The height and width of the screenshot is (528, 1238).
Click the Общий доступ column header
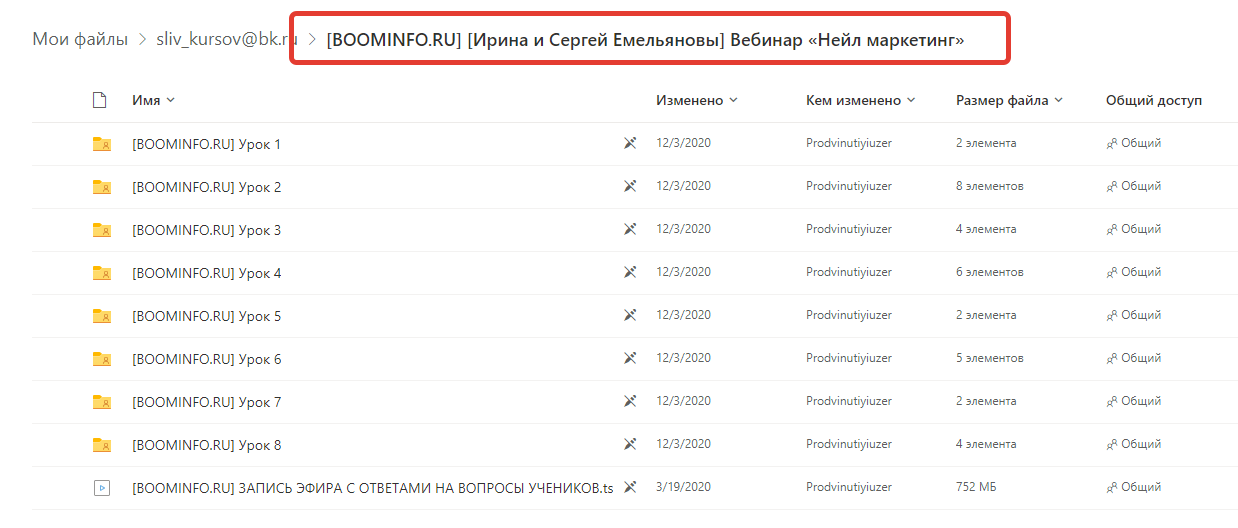point(1154,100)
